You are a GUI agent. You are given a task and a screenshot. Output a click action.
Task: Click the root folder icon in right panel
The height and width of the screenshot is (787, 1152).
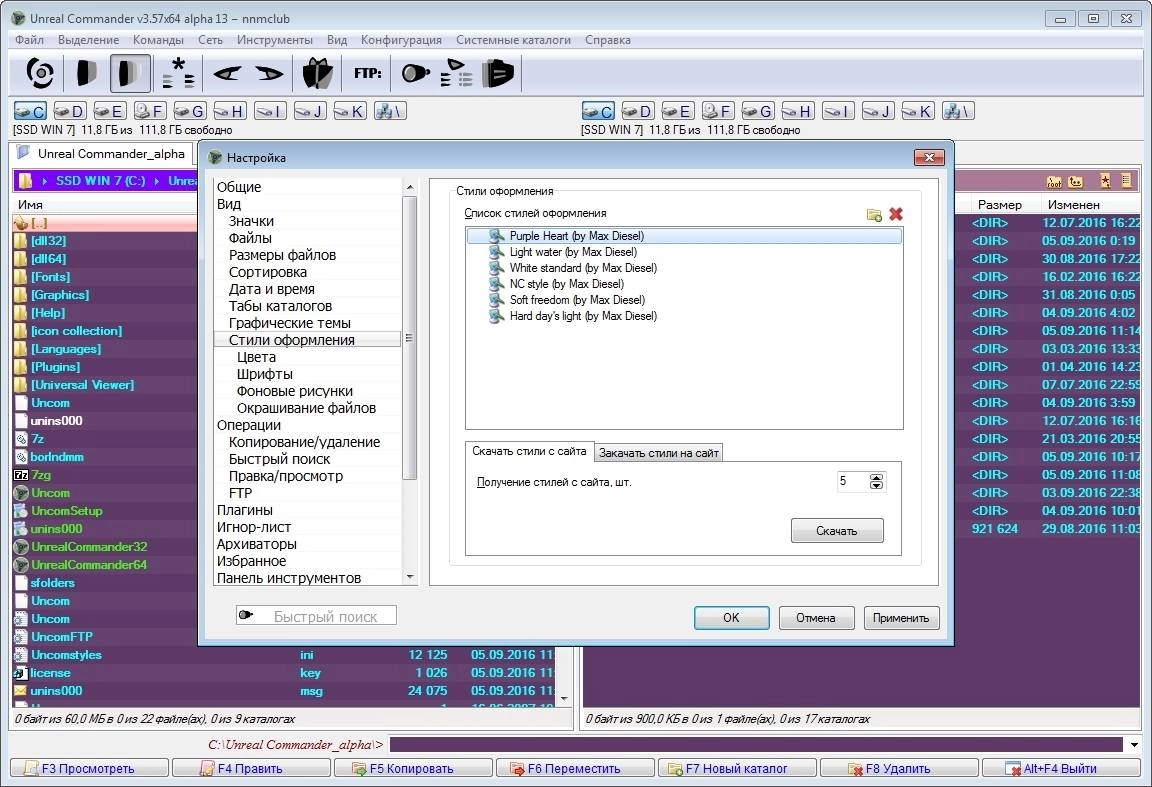pyautogui.click(x=1054, y=181)
